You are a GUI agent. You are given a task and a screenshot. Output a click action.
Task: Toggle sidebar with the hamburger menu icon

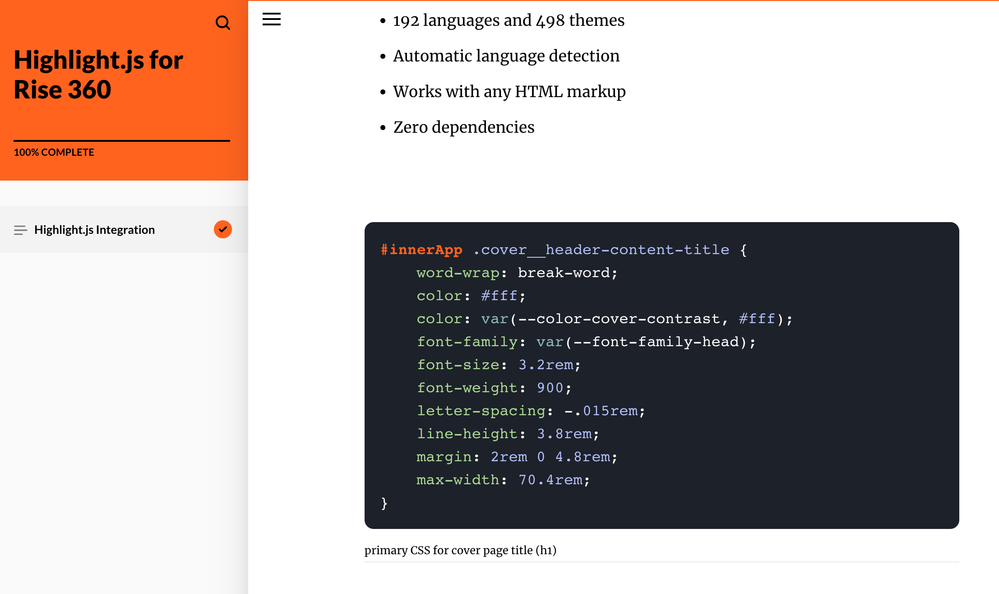[271, 19]
